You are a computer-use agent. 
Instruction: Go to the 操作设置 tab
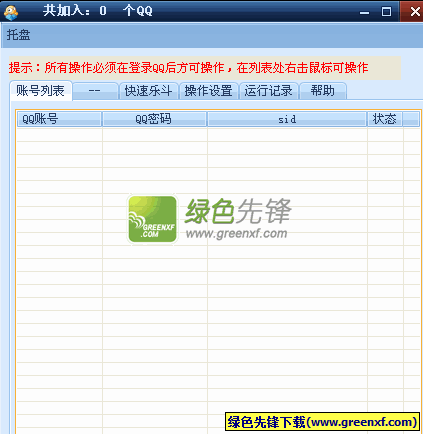pyautogui.click(x=208, y=91)
